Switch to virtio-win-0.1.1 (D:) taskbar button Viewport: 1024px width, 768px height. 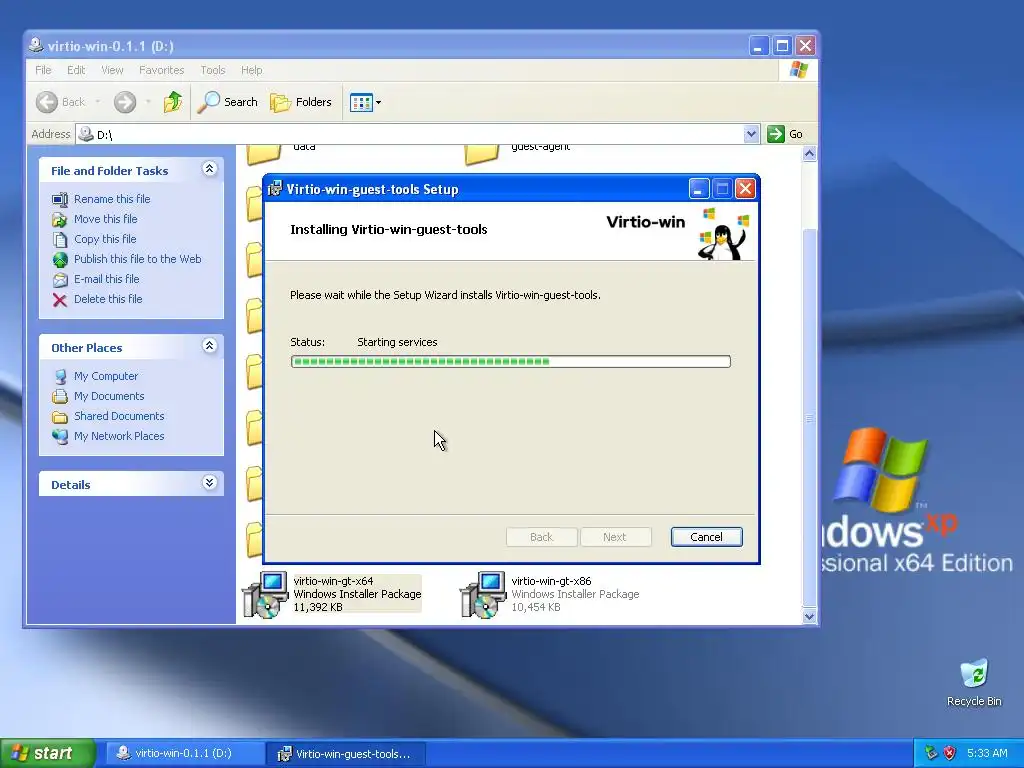coord(184,754)
